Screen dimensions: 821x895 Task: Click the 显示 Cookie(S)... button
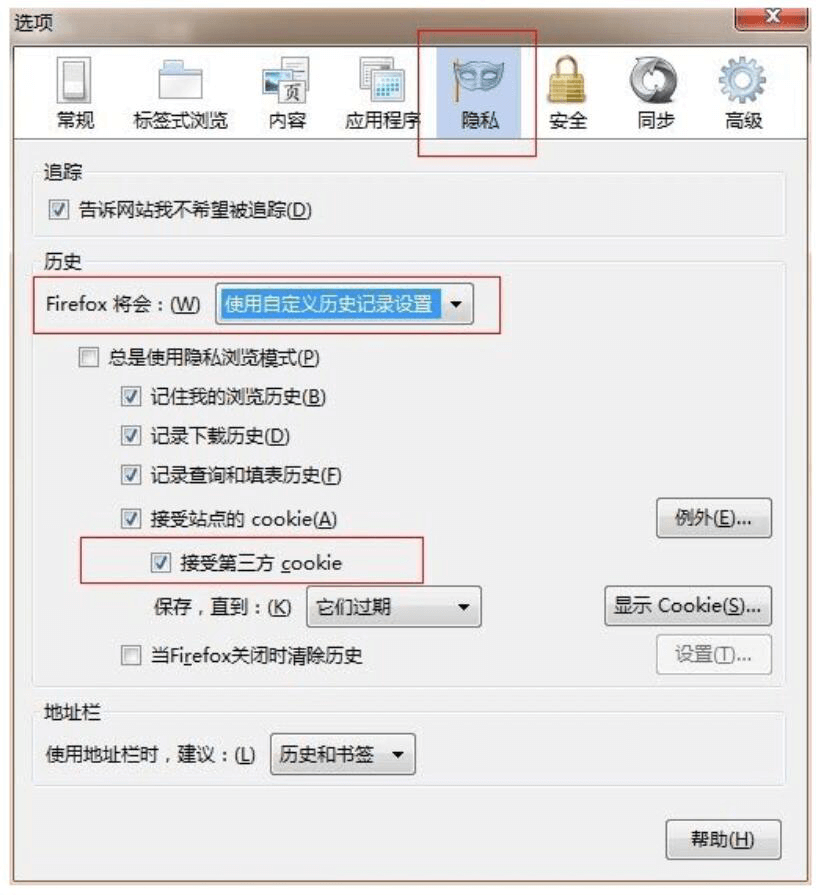coord(688,606)
